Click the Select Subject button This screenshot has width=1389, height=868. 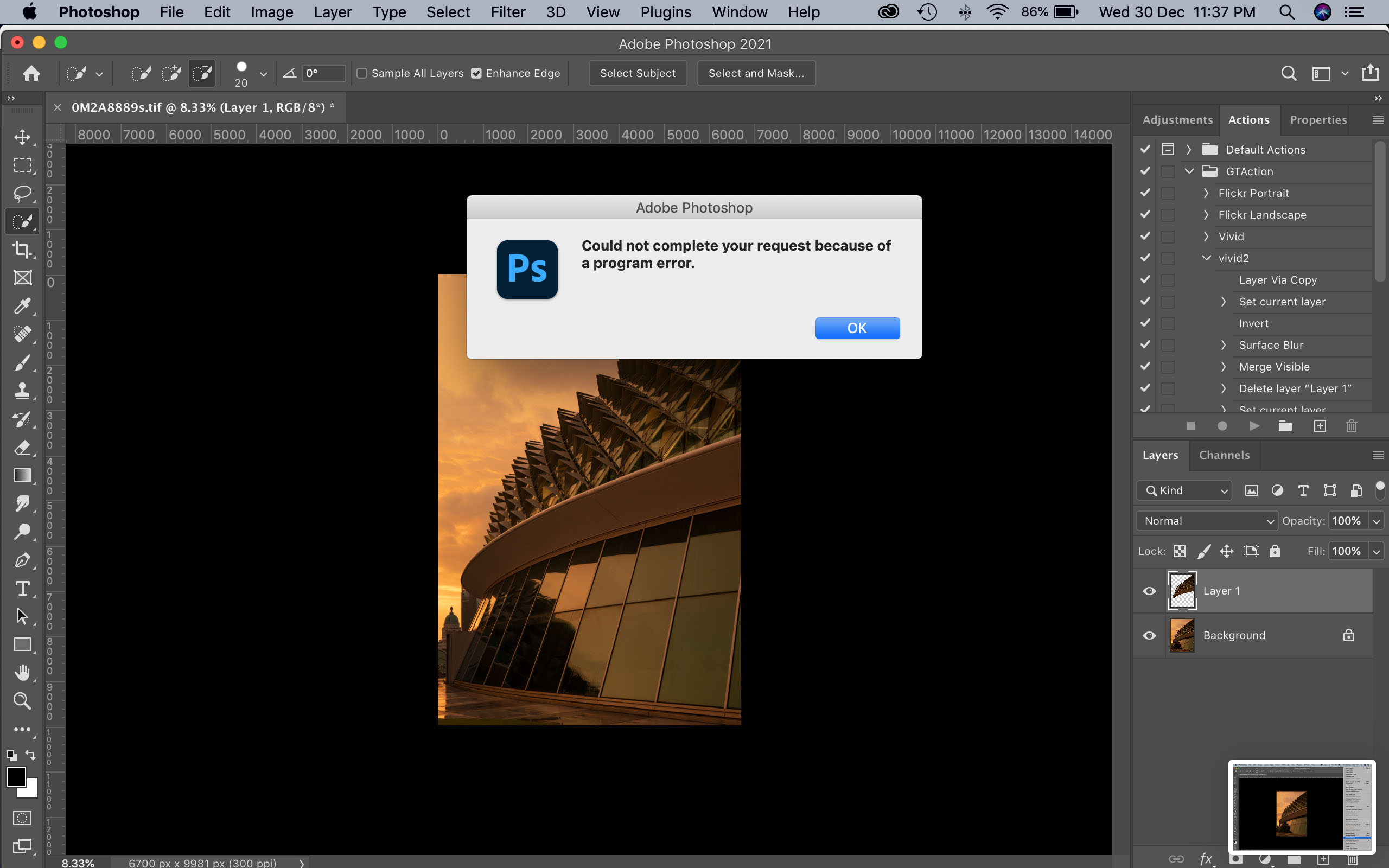637,73
